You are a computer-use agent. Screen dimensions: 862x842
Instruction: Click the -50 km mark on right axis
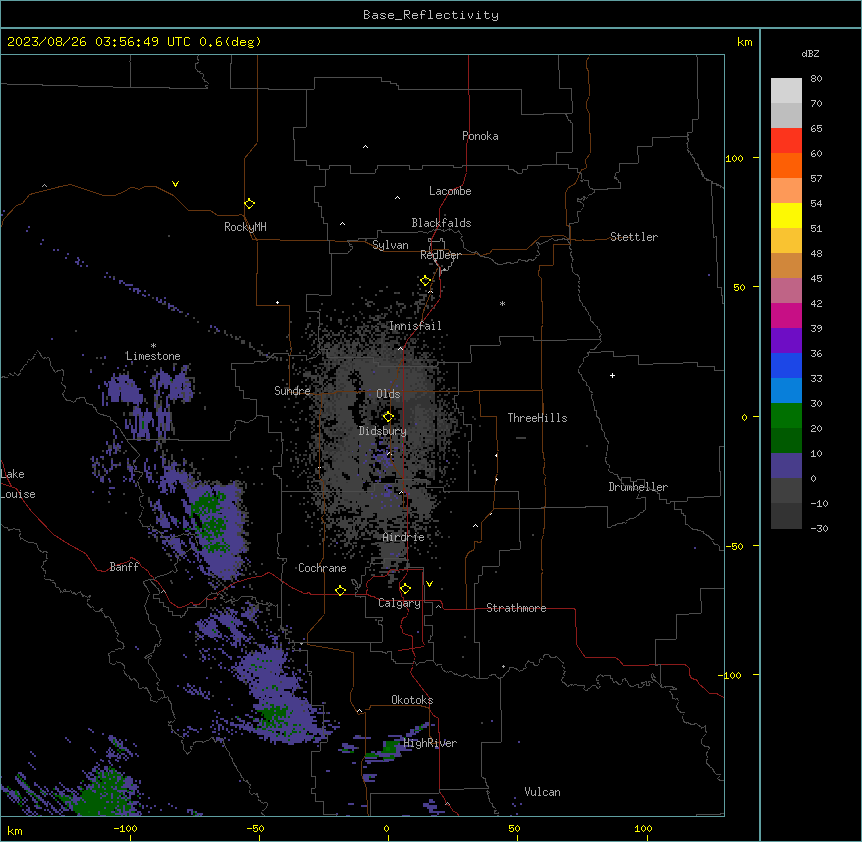coord(734,546)
